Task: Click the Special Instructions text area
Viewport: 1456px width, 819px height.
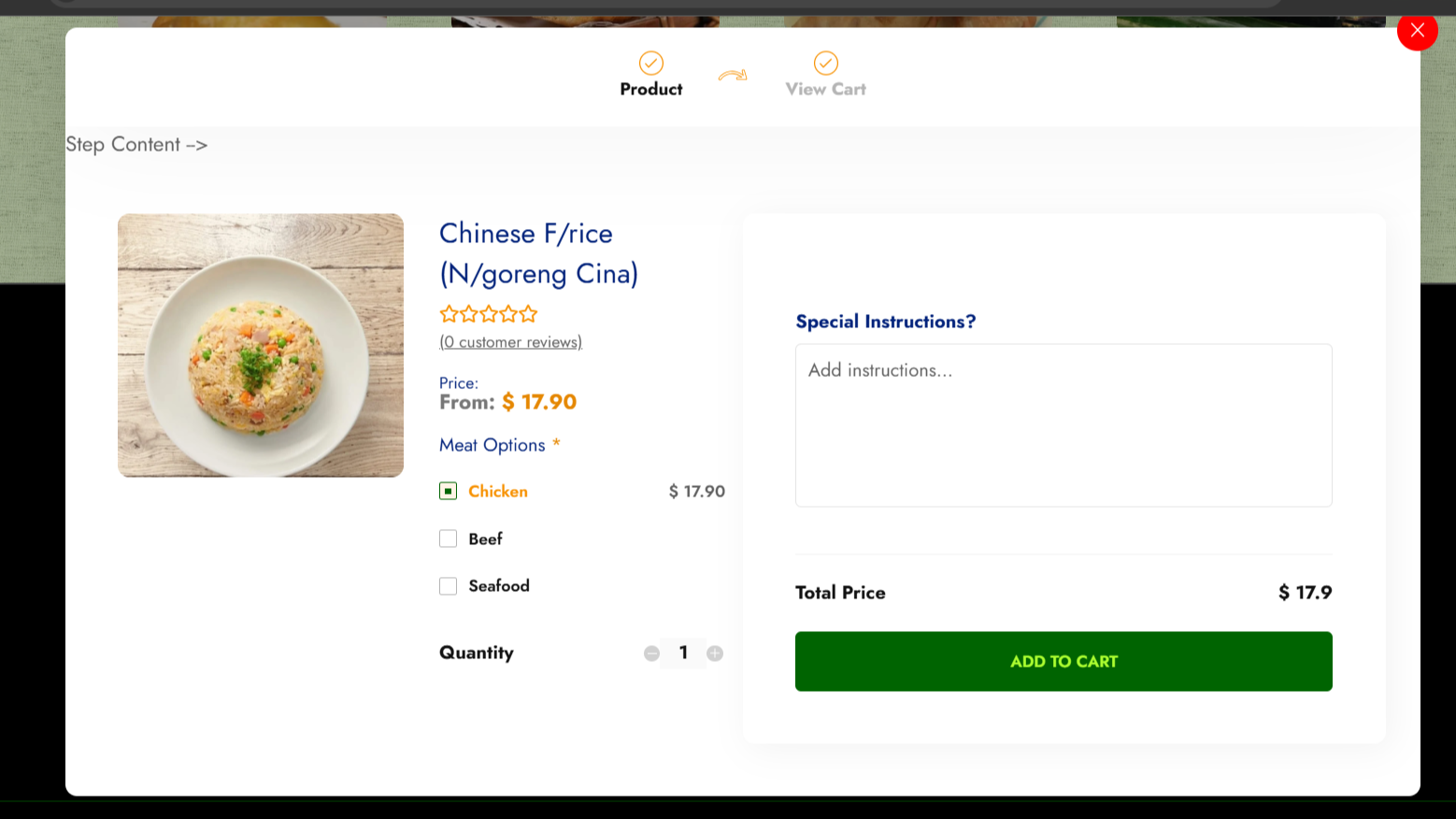Action: tap(1063, 425)
